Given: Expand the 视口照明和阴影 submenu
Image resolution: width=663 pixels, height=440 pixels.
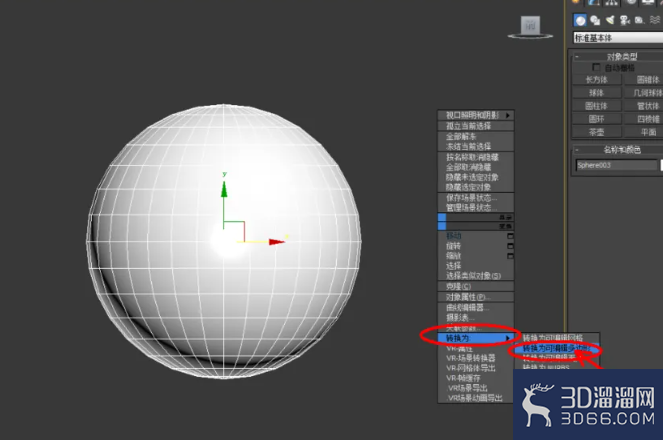Looking at the screenshot, I should (x=476, y=115).
